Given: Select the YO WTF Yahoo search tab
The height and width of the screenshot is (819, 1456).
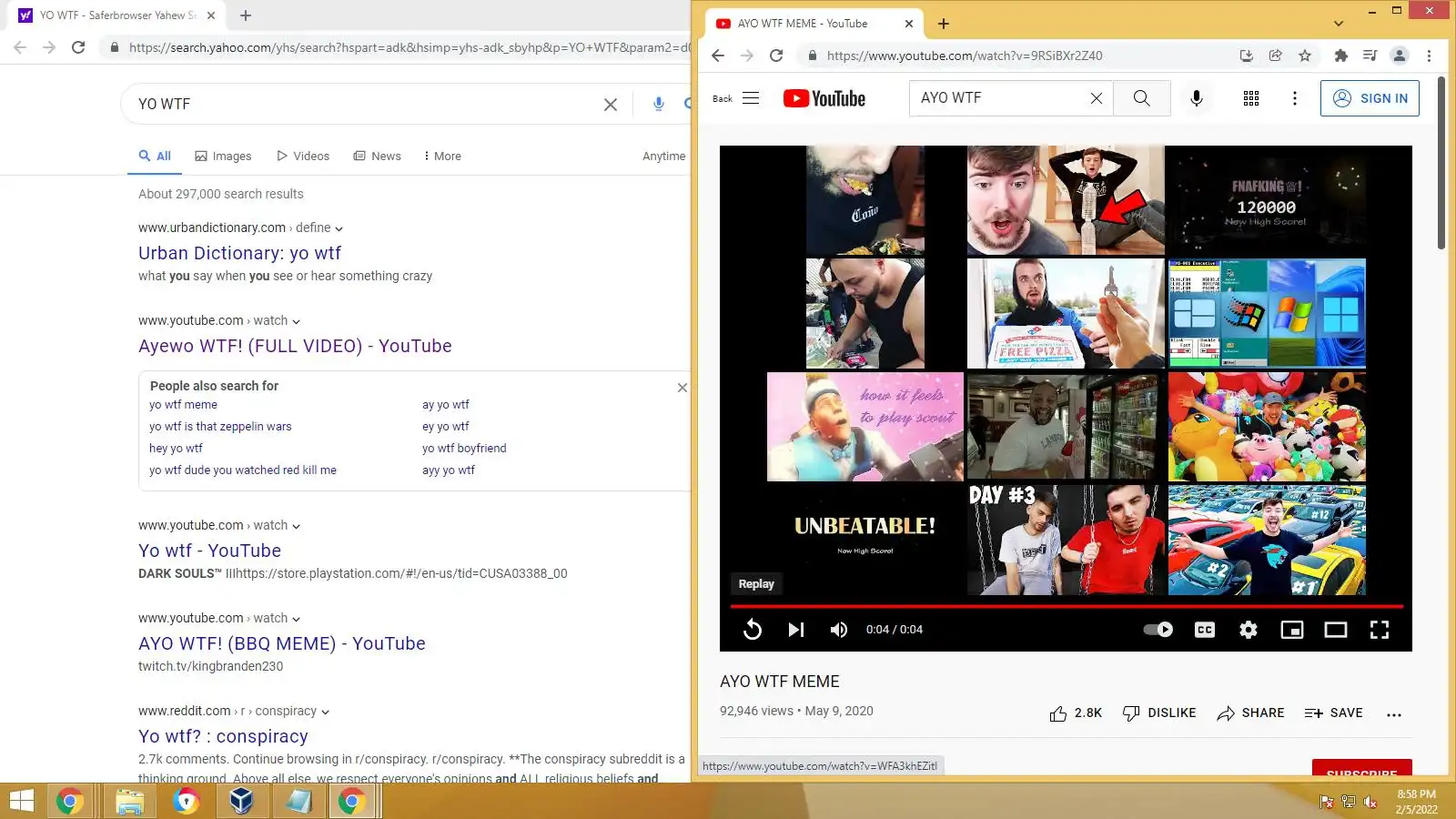Looking at the screenshot, I should pyautogui.click(x=116, y=15).
